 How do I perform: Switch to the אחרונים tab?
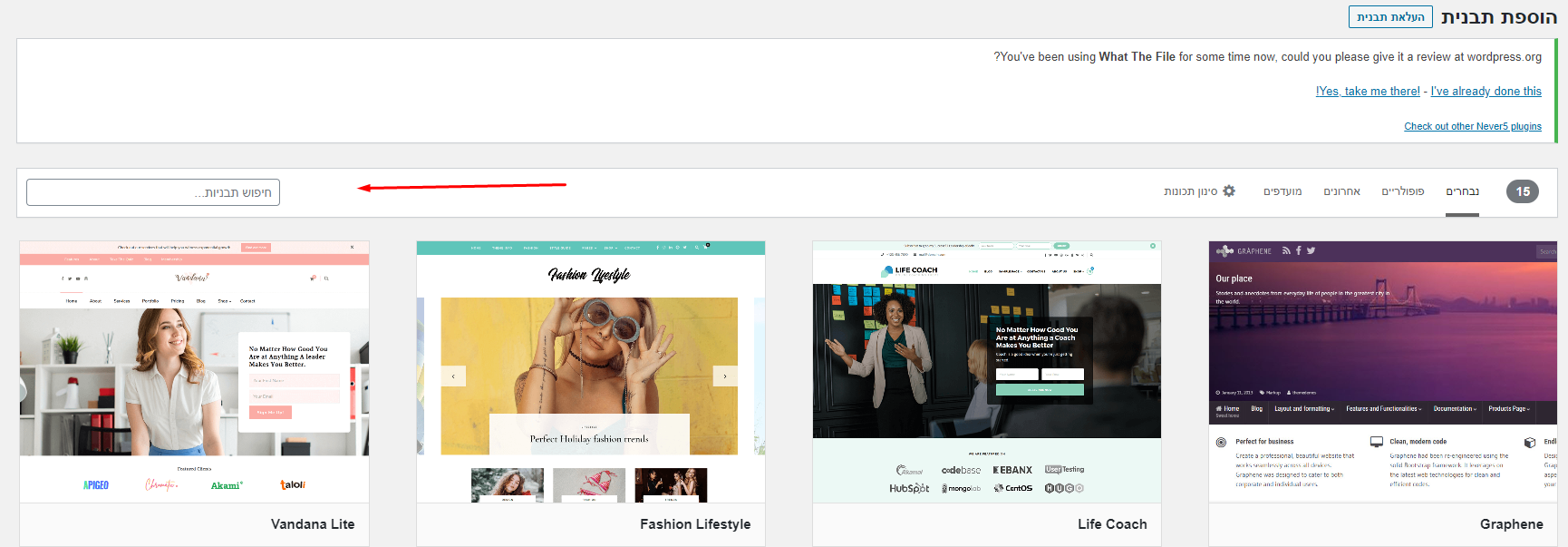pyautogui.click(x=1341, y=191)
